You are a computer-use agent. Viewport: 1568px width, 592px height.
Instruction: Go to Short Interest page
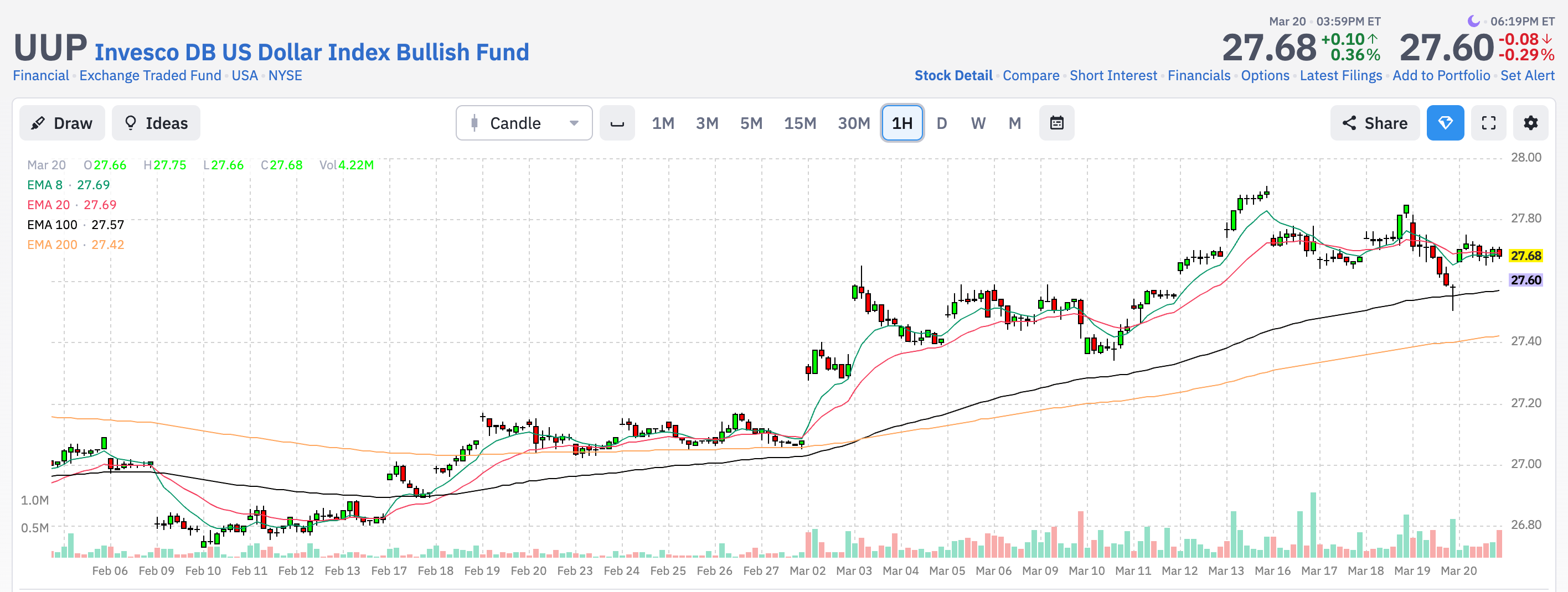[1113, 75]
